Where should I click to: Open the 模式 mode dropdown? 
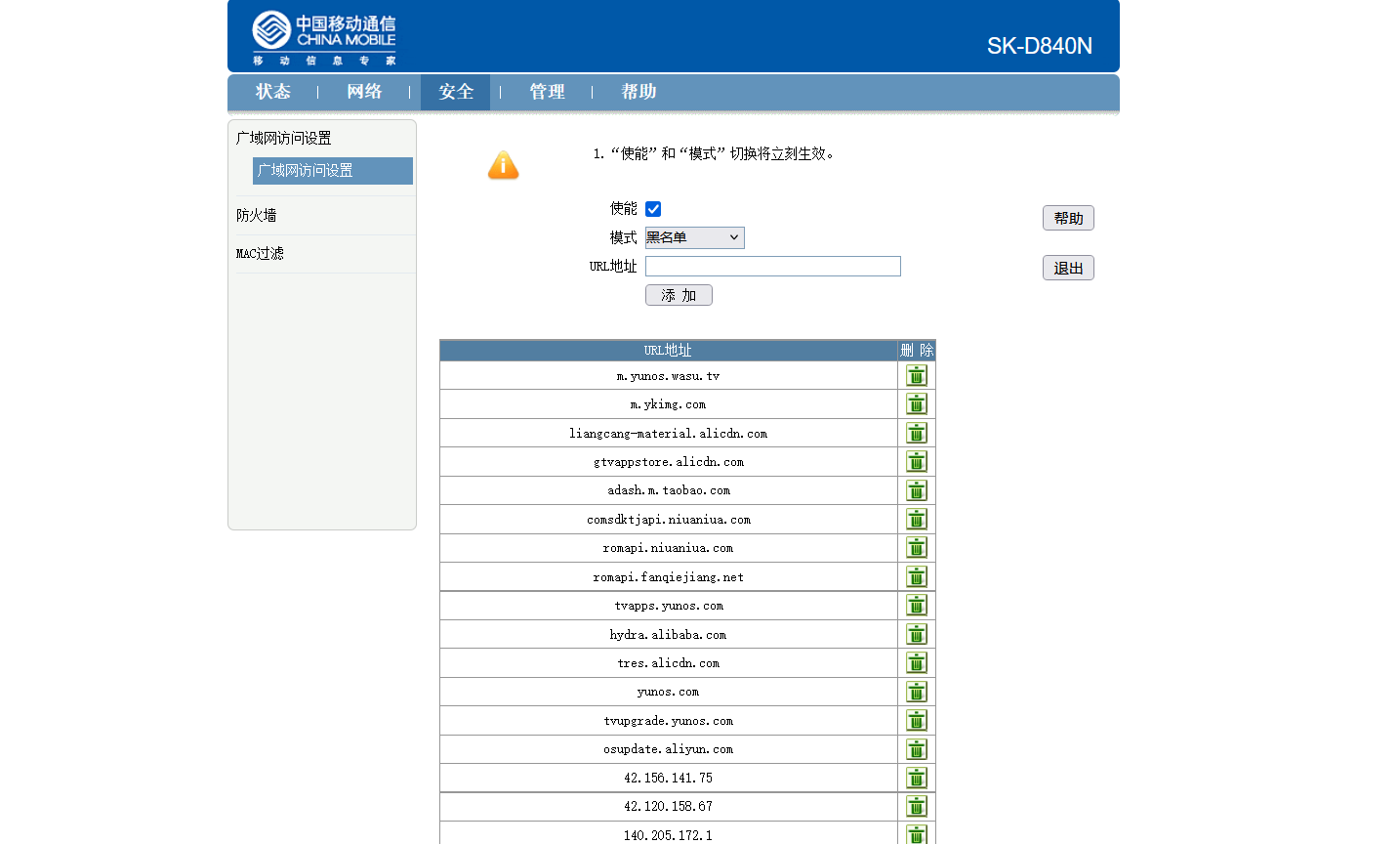pyautogui.click(x=694, y=237)
